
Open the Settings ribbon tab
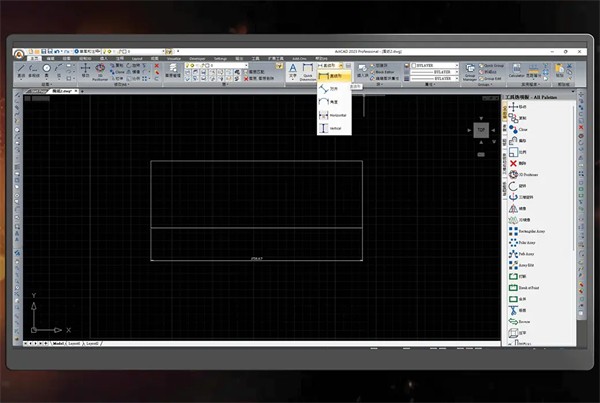tap(220, 58)
